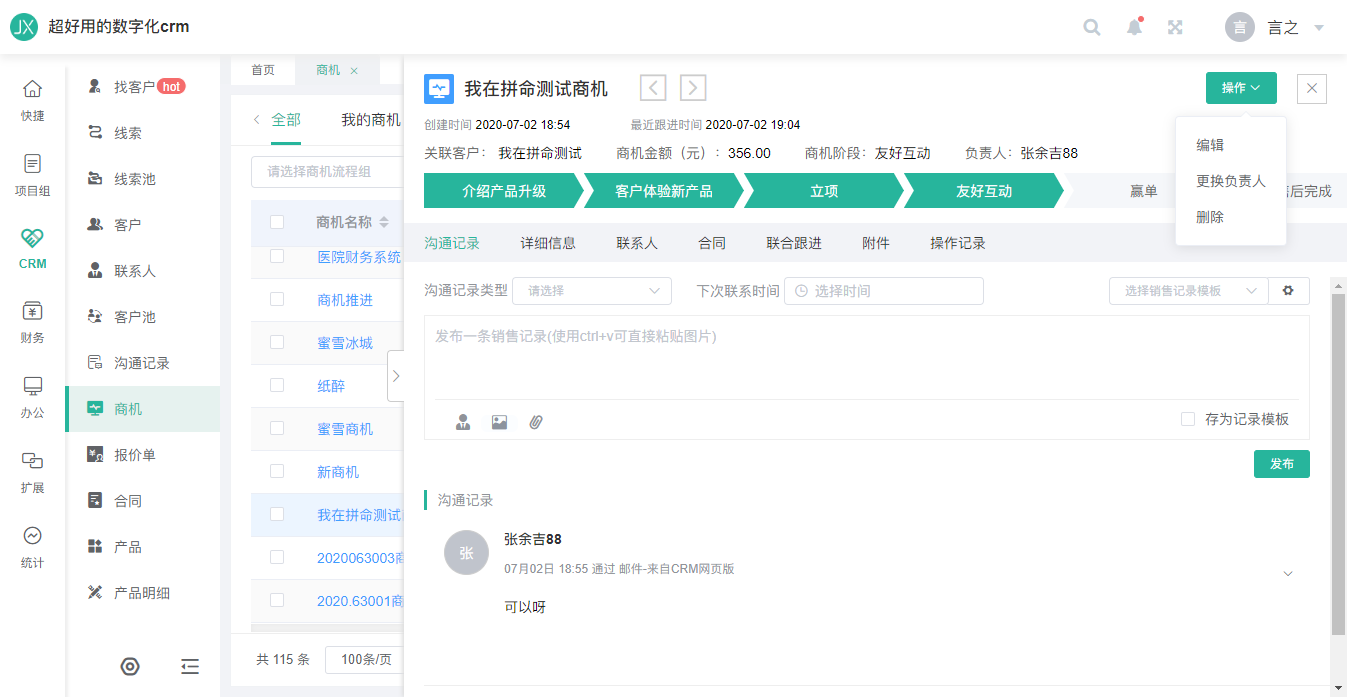Collapse detail panel side arrow handle
The image size is (1347, 697).
coord(395,375)
